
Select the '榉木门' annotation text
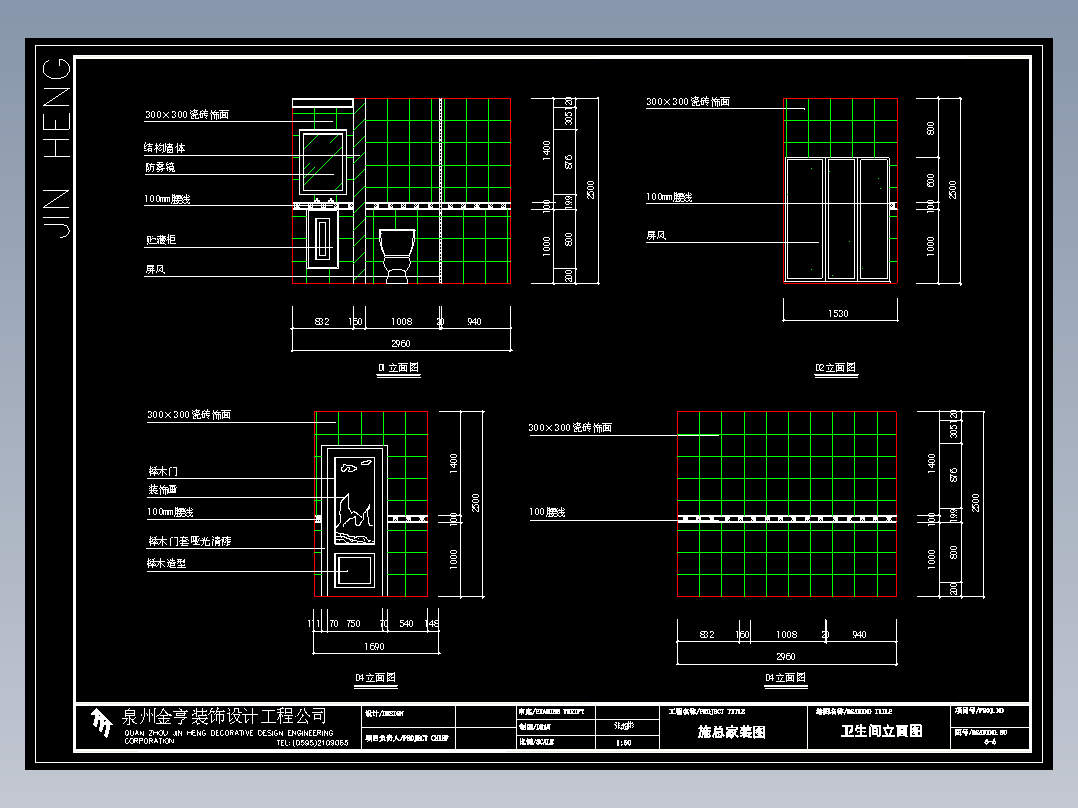[163, 471]
